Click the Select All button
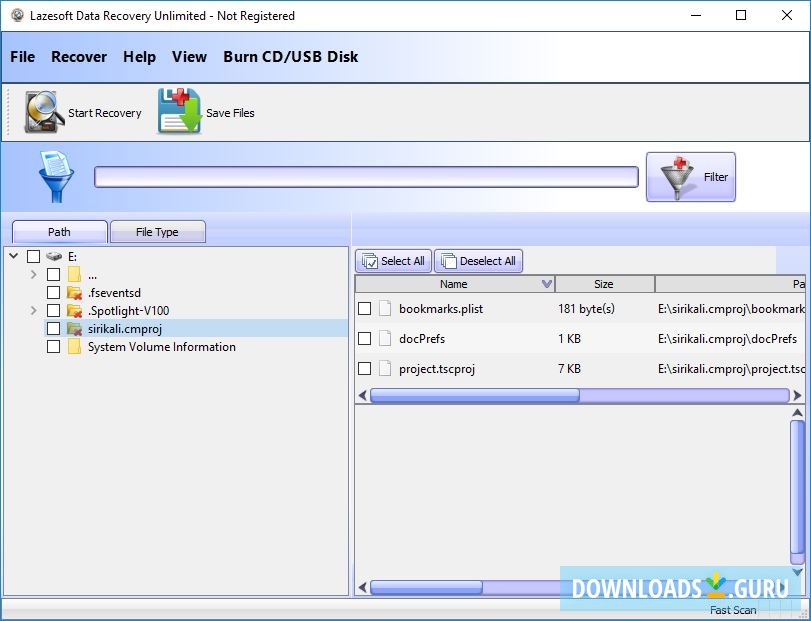 (393, 261)
